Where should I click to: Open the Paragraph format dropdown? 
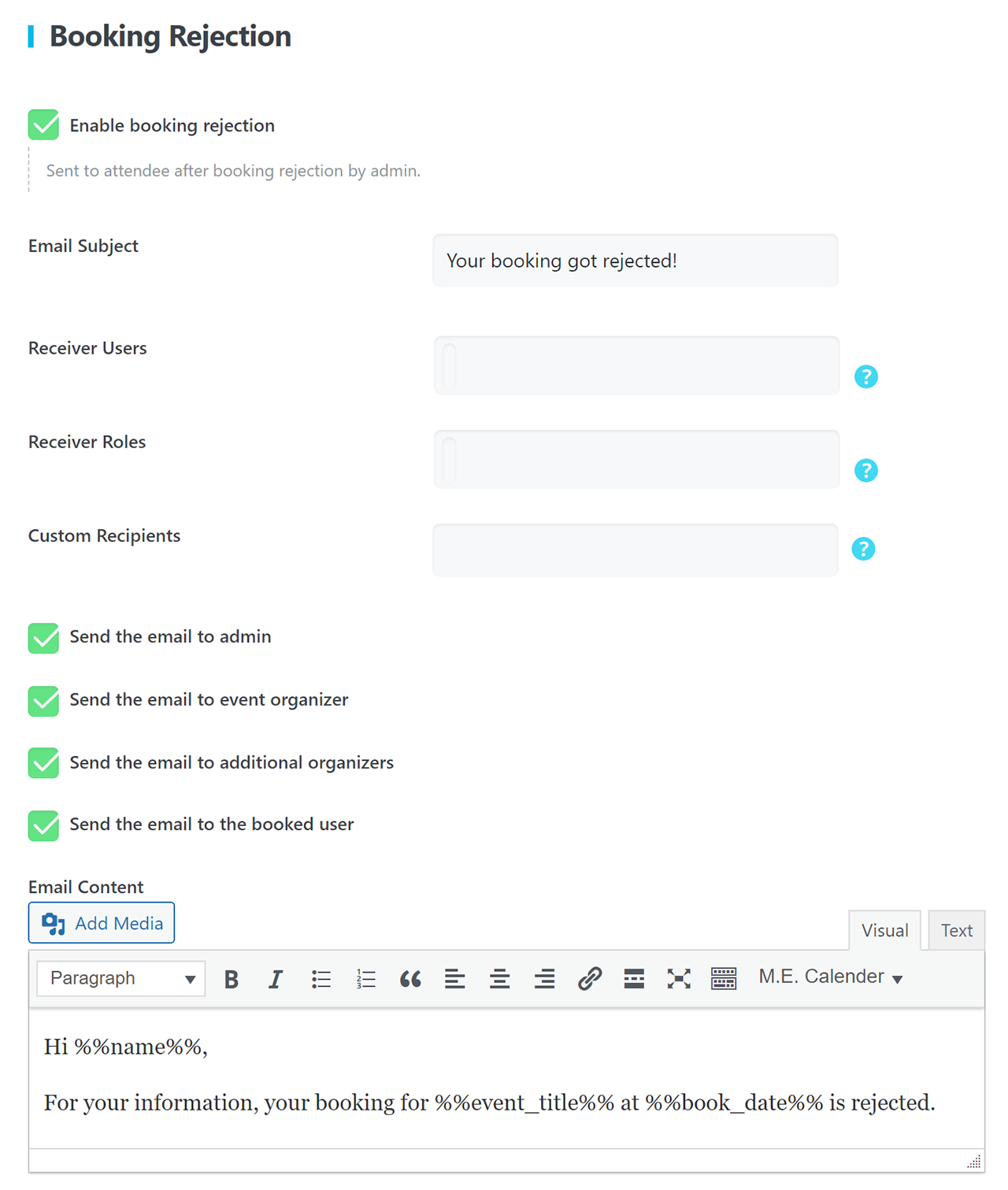121,978
